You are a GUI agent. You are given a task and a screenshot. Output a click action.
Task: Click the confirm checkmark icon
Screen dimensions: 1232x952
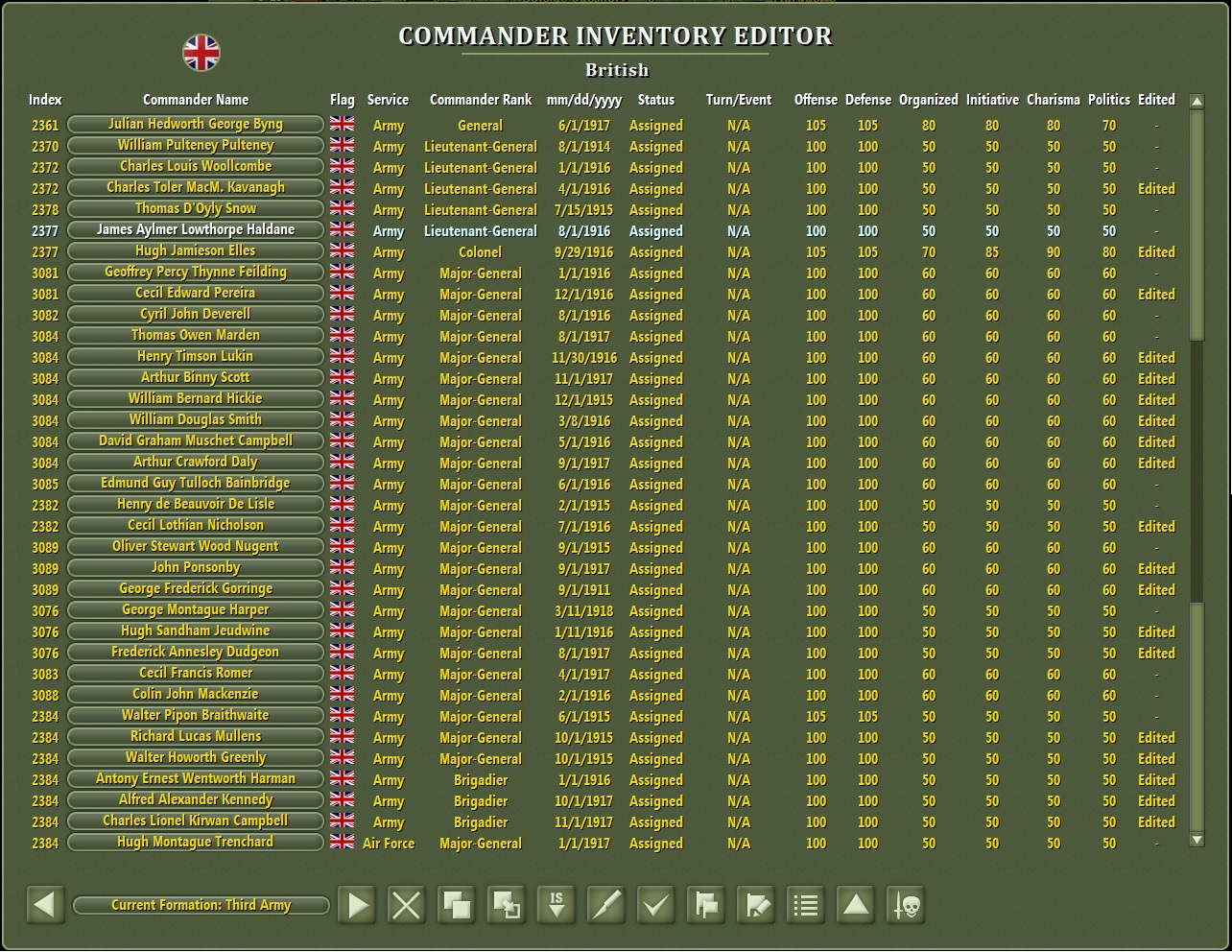(655, 904)
